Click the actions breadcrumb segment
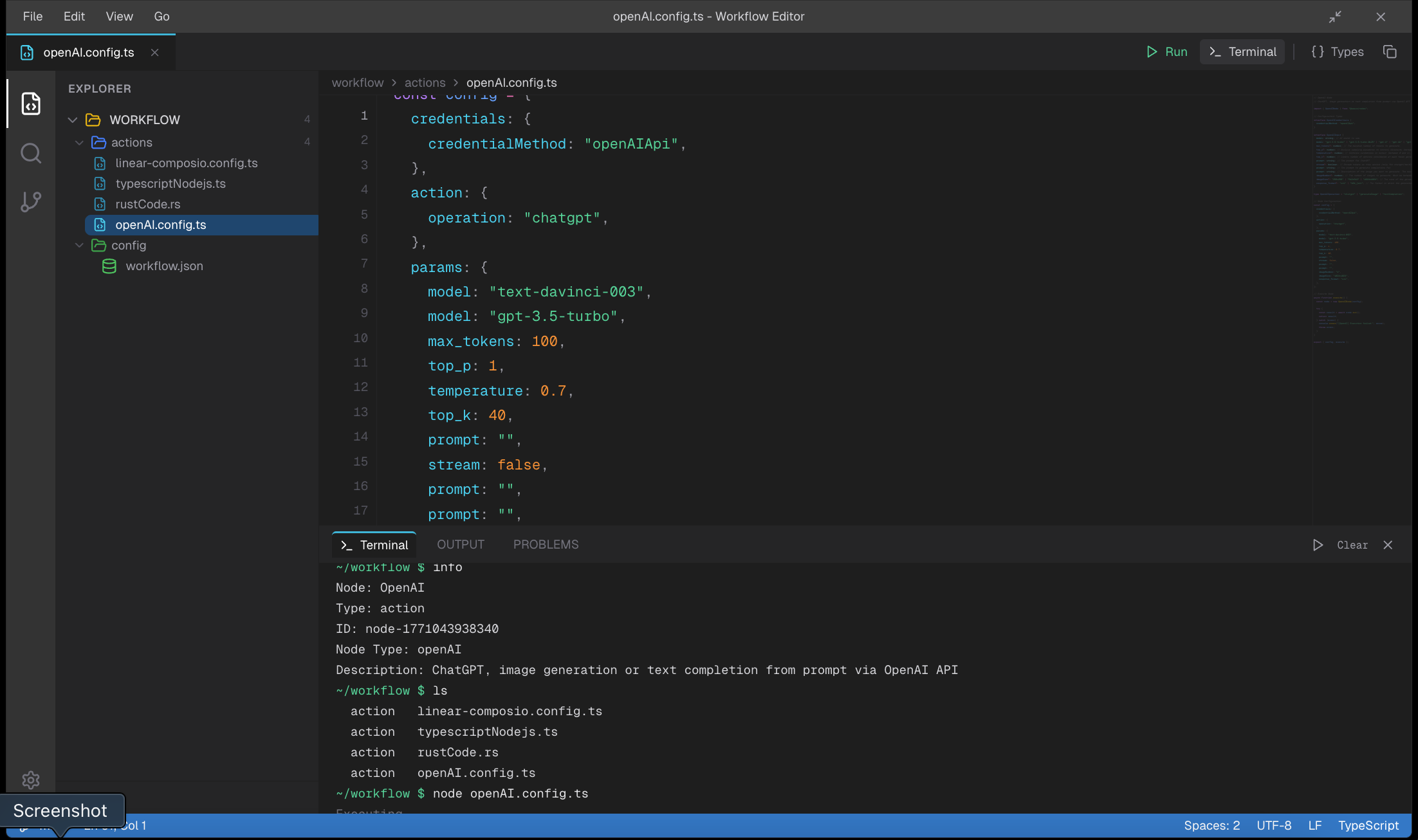This screenshot has width=1418, height=840. (425, 83)
